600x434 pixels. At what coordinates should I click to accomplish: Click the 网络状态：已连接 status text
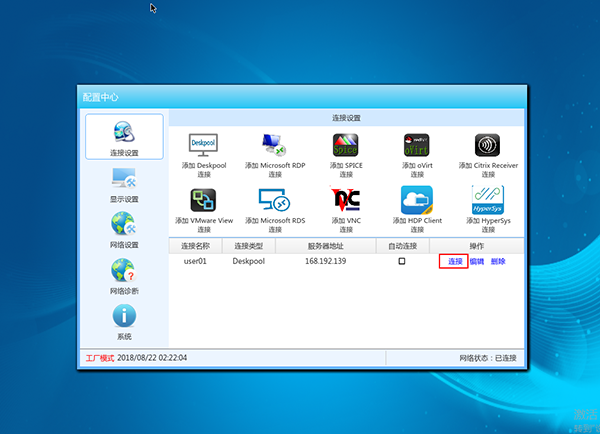tap(488, 358)
